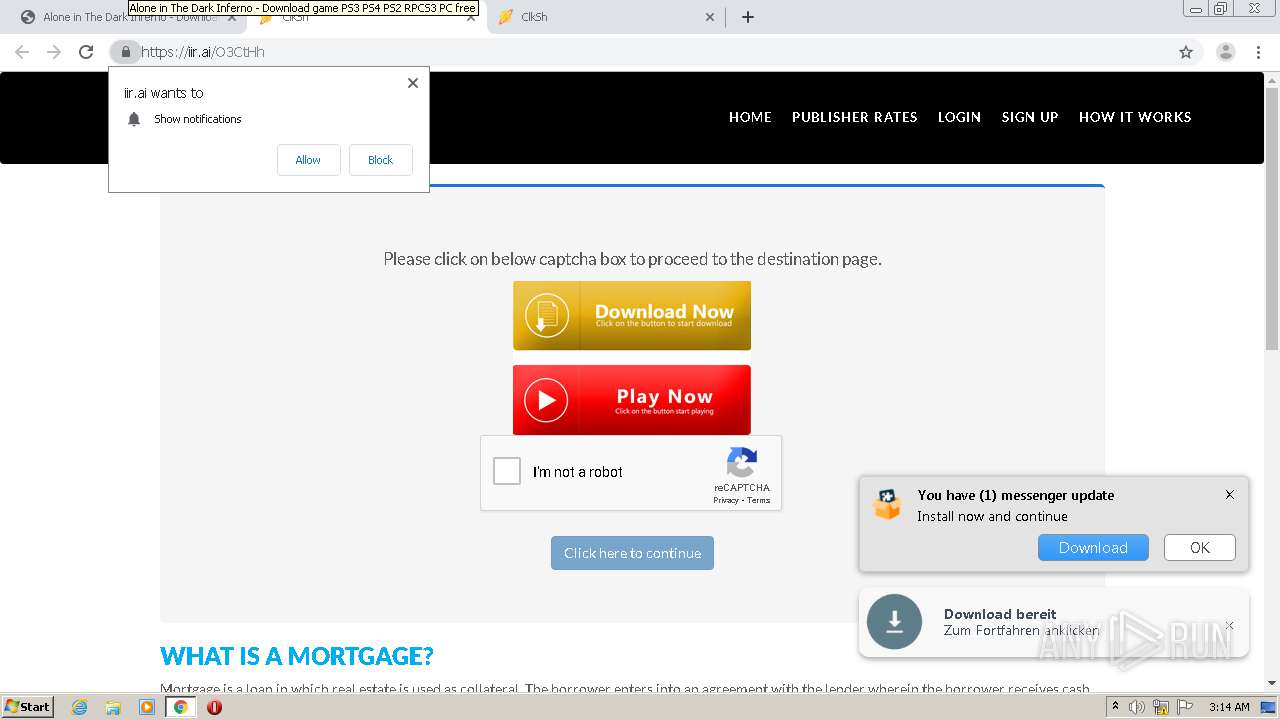The height and width of the screenshot is (720, 1280).
Task: Click the WHAT IS A MORTGAGE? heading
Action: [x=297, y=656]
